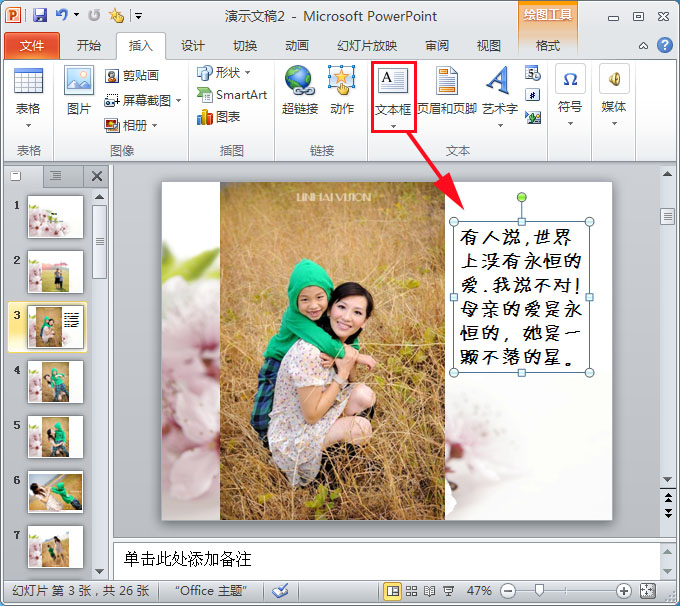Switch to the 设计 ribbon tab
The height and width of the screenshot is (606, 680).
click(x=193, y=46)
